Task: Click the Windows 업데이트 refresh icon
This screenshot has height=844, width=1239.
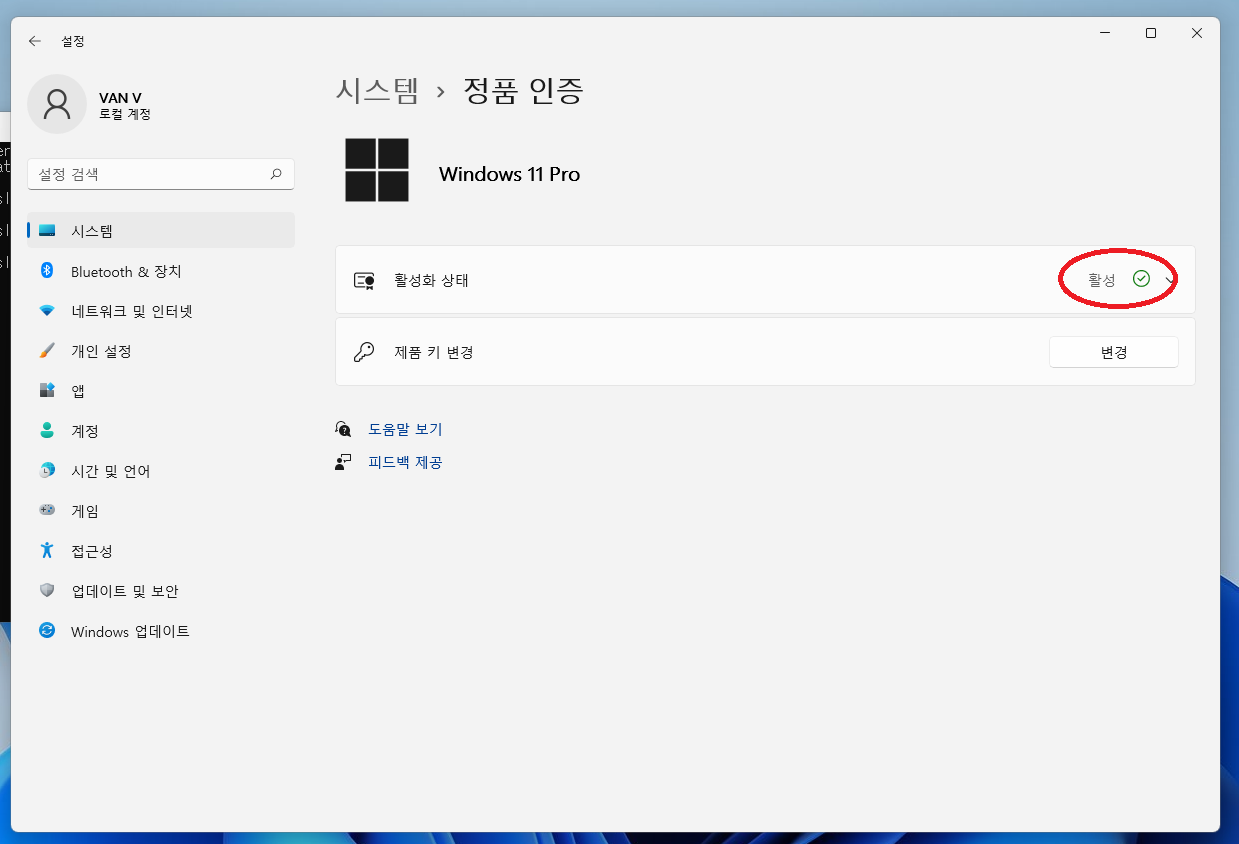Action: pyautogui.click(x=47, y=631)
